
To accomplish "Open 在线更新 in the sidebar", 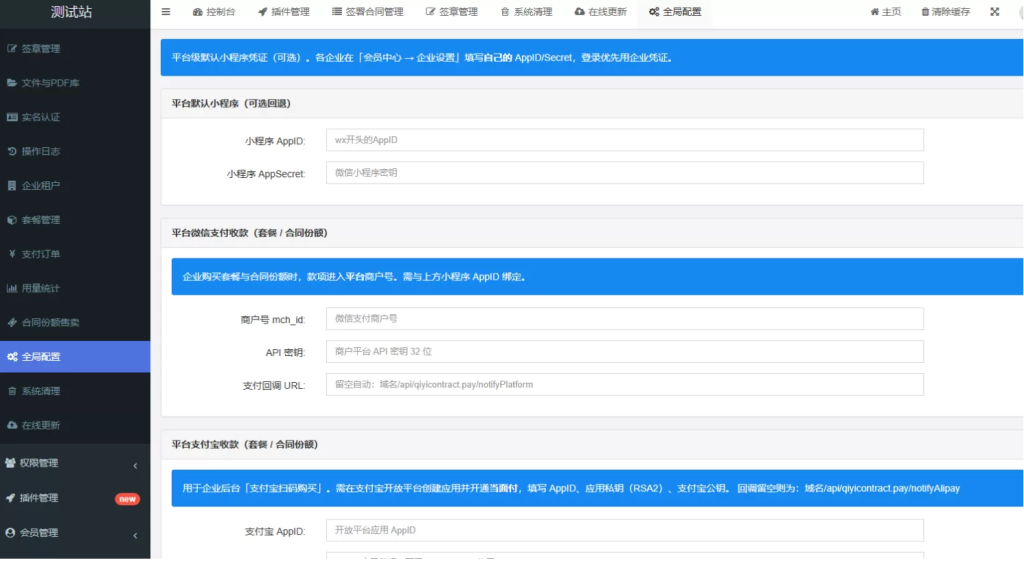I will point(75,425).
